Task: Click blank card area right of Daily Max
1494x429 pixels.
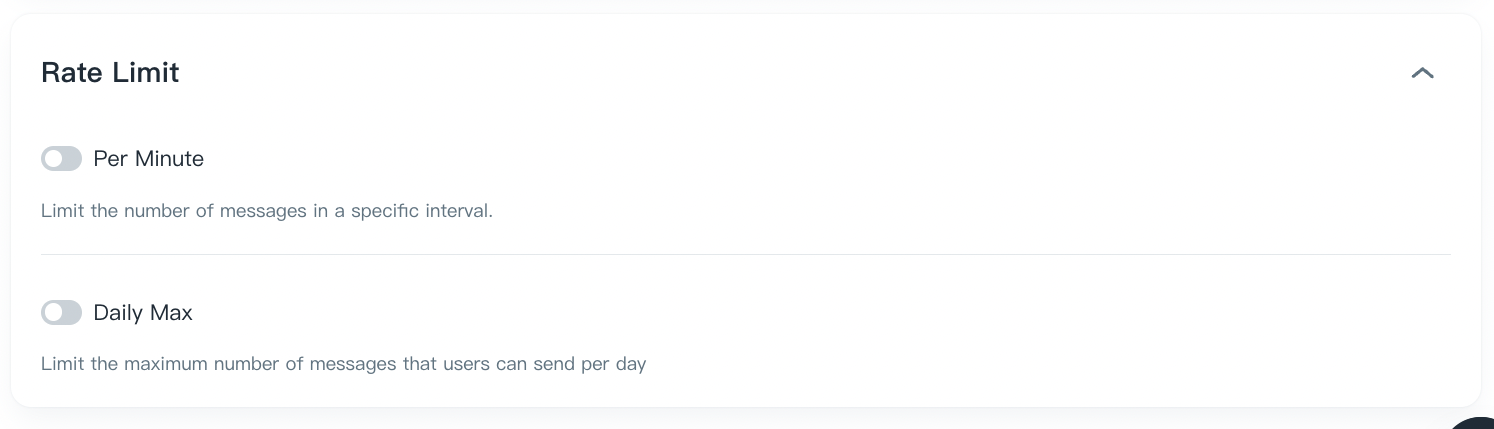Action: 800,313
